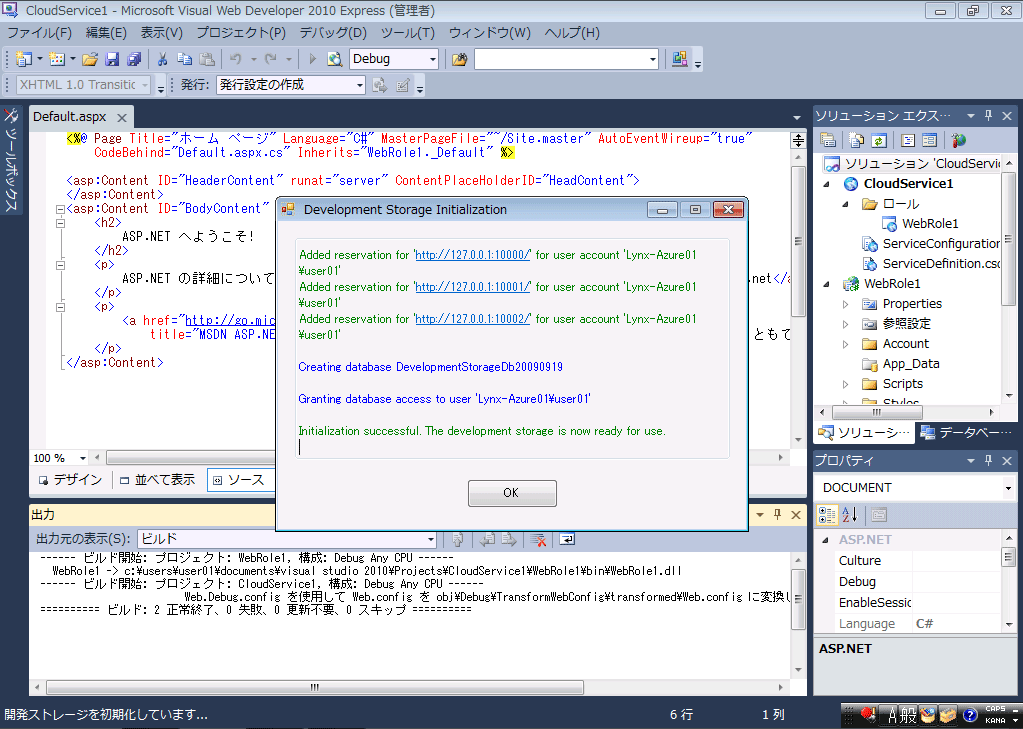Open the 出力元の表示 ビルド dropdown
The height and width of the screenshot is (729, 1023).
point(431,539)
